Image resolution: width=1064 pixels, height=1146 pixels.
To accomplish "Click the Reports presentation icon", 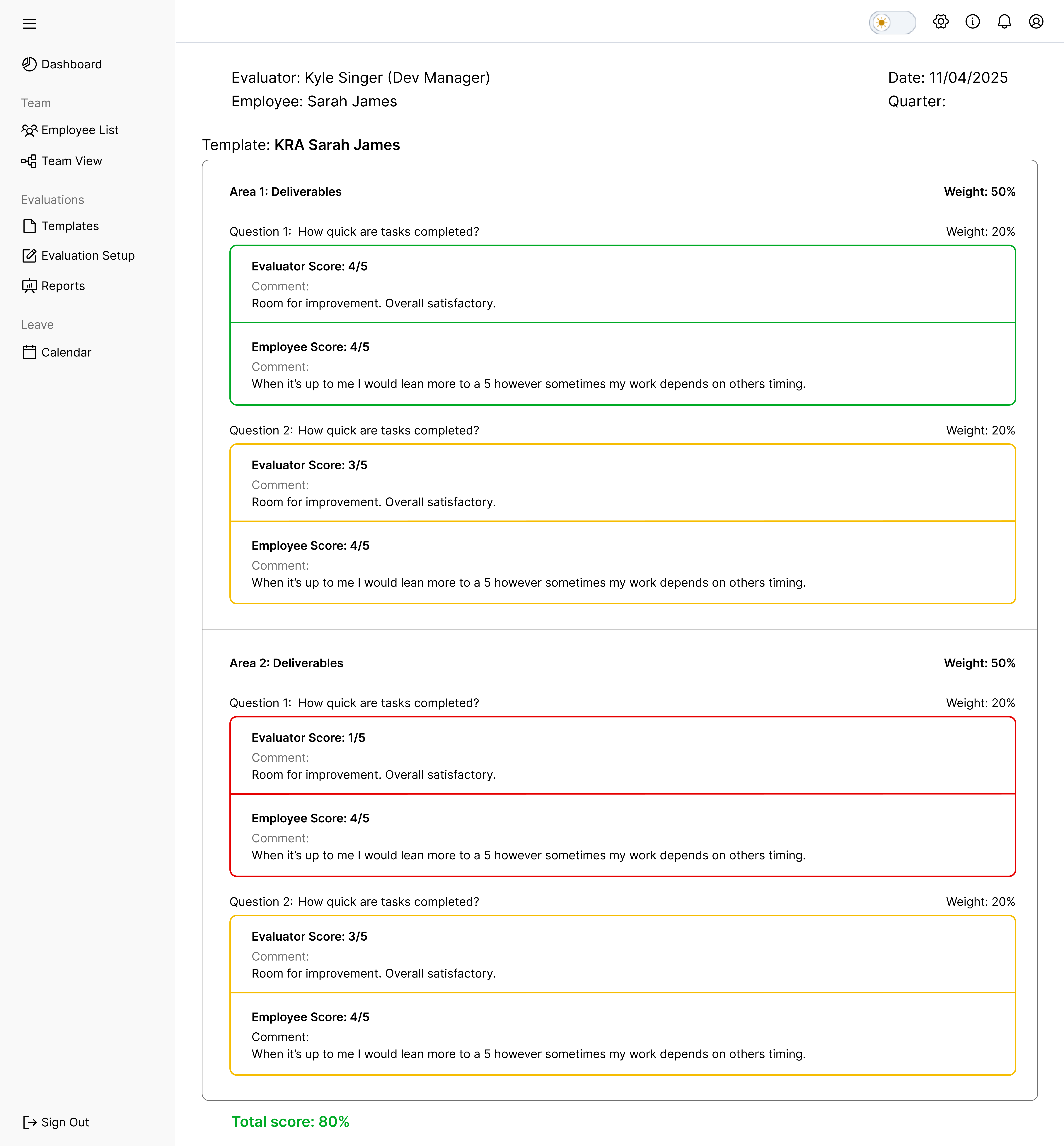I will 29,286.
